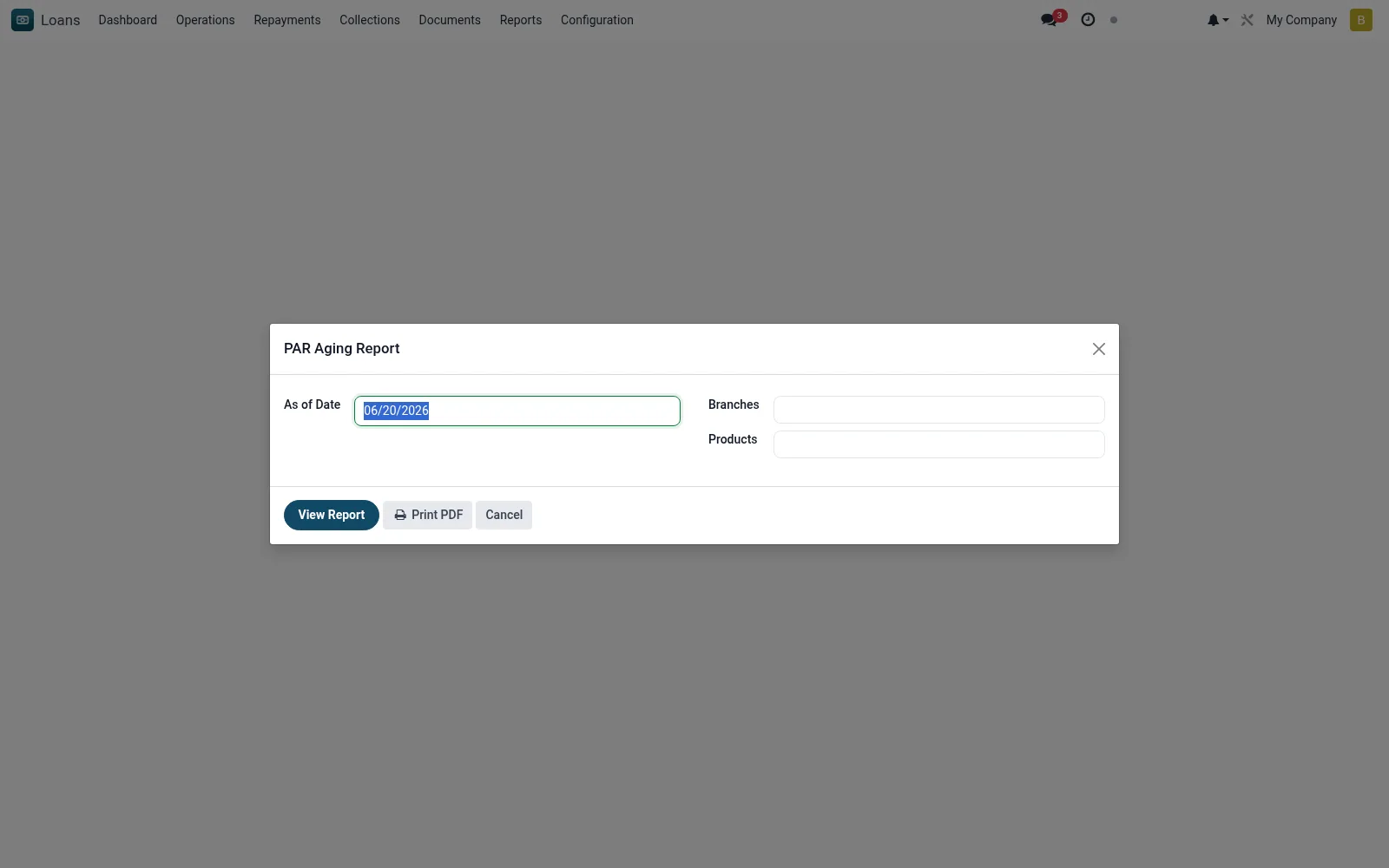
Task: Open the user avatar B menu
Action: pos(1361,20)
